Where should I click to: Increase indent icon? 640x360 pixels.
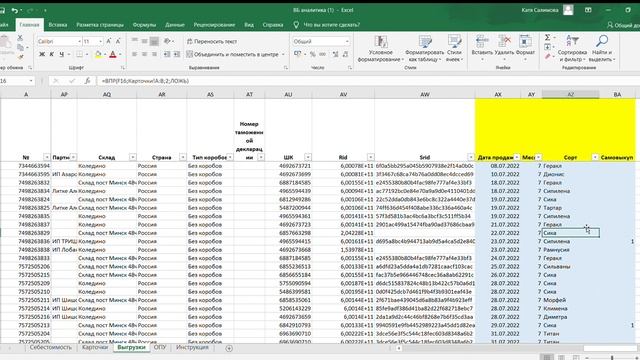(177, 54)
